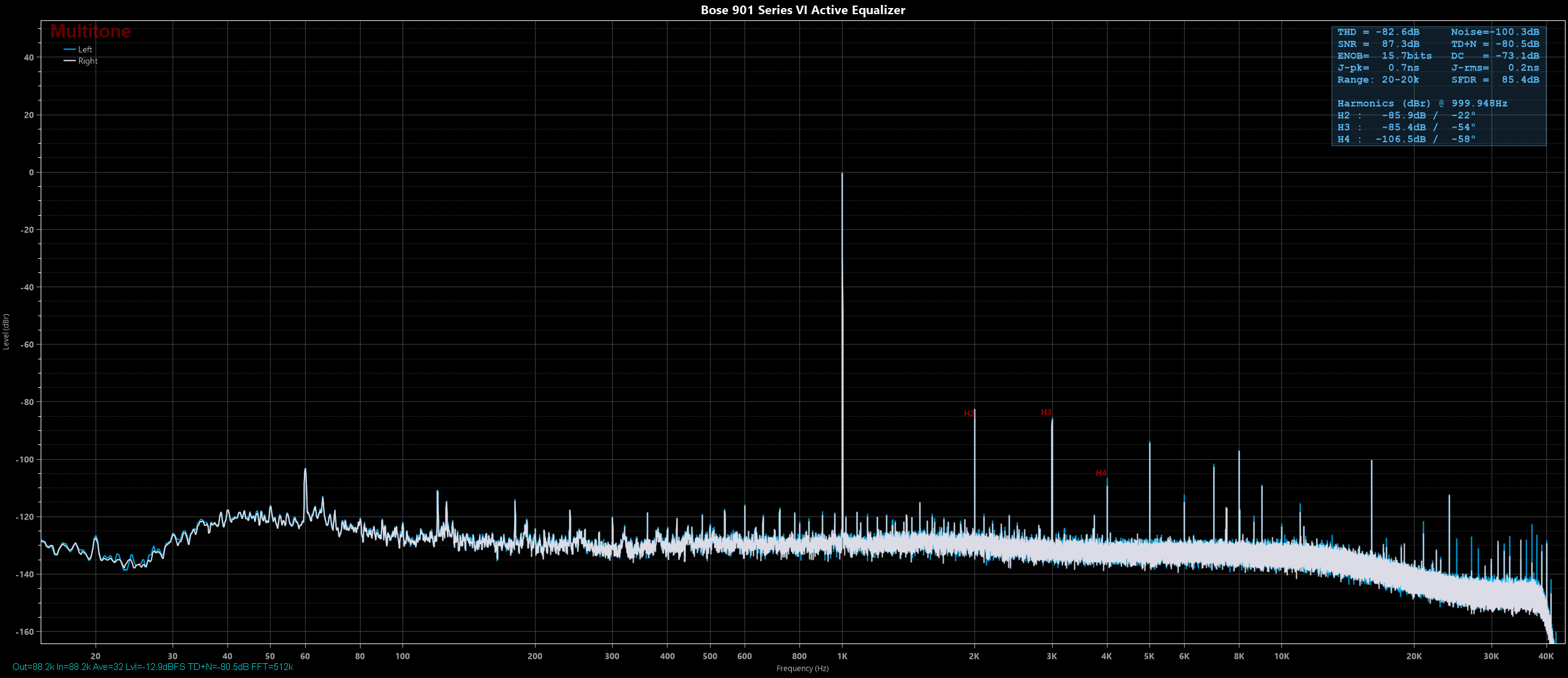The width and height of the screenshot is (1568, 678).
Task: Click the 40 level axis tick label
Action: point(29,57)
